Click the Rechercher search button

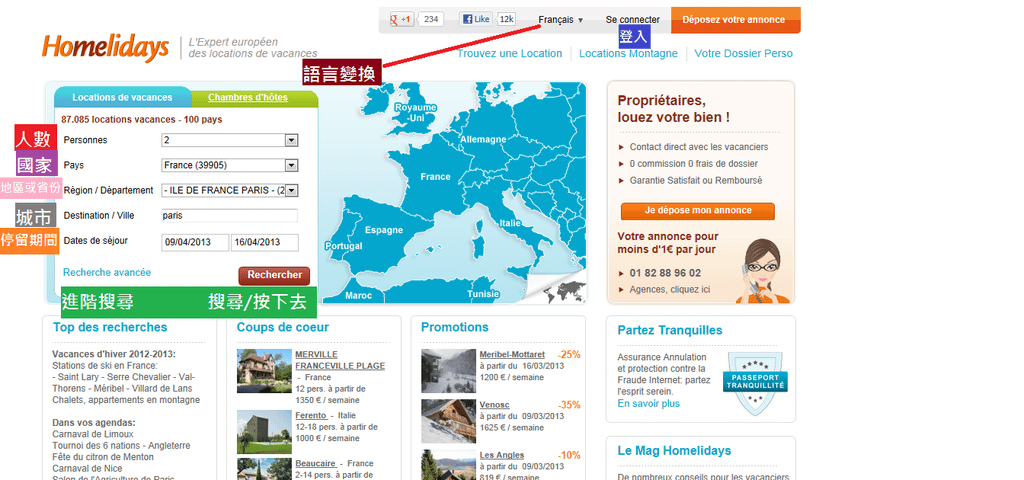pos(274,276)
